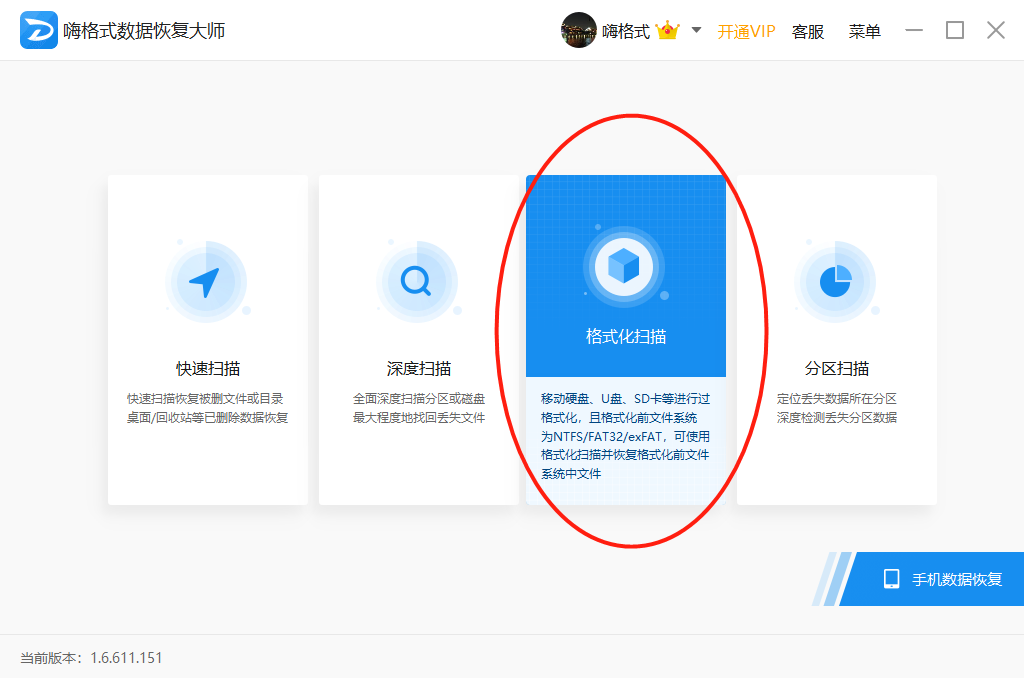
Task: Click the 快速扫描 title text
Action: 208,368
